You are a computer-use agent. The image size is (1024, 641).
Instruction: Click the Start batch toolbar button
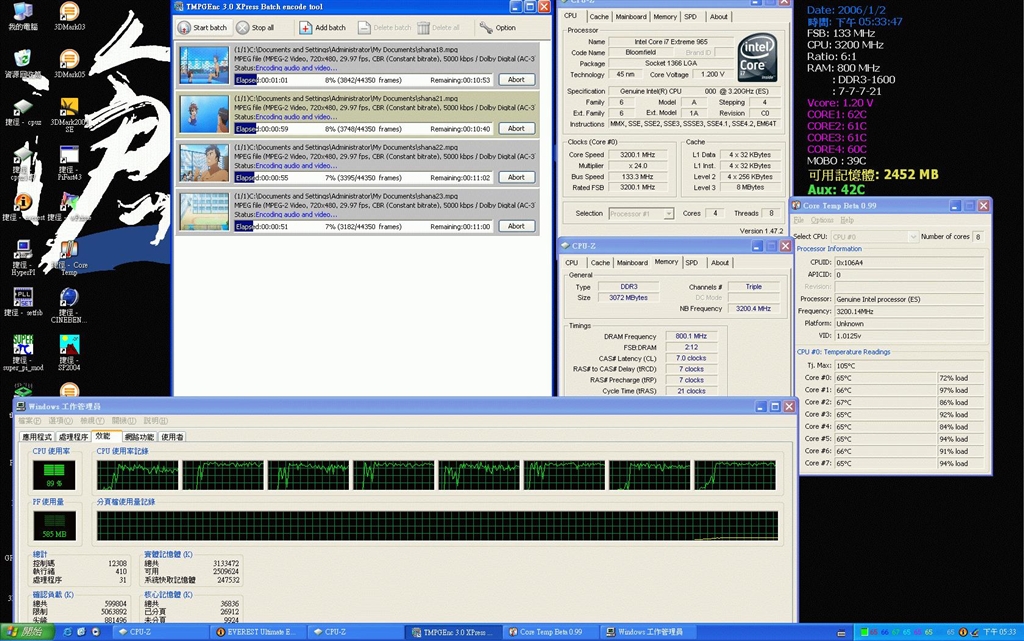(x=204, y=28)
